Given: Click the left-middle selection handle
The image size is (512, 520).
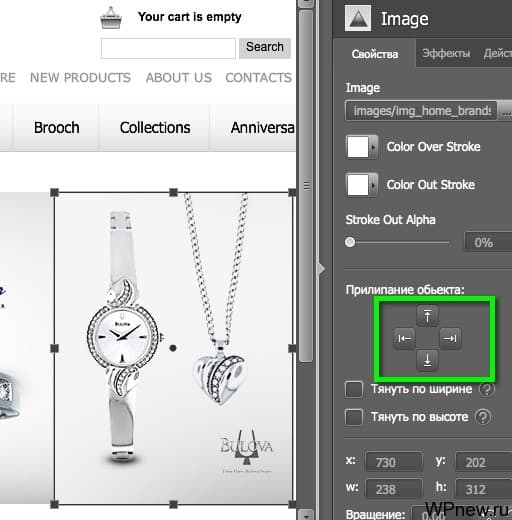Looking at the screenshot, I should [54, 348].
